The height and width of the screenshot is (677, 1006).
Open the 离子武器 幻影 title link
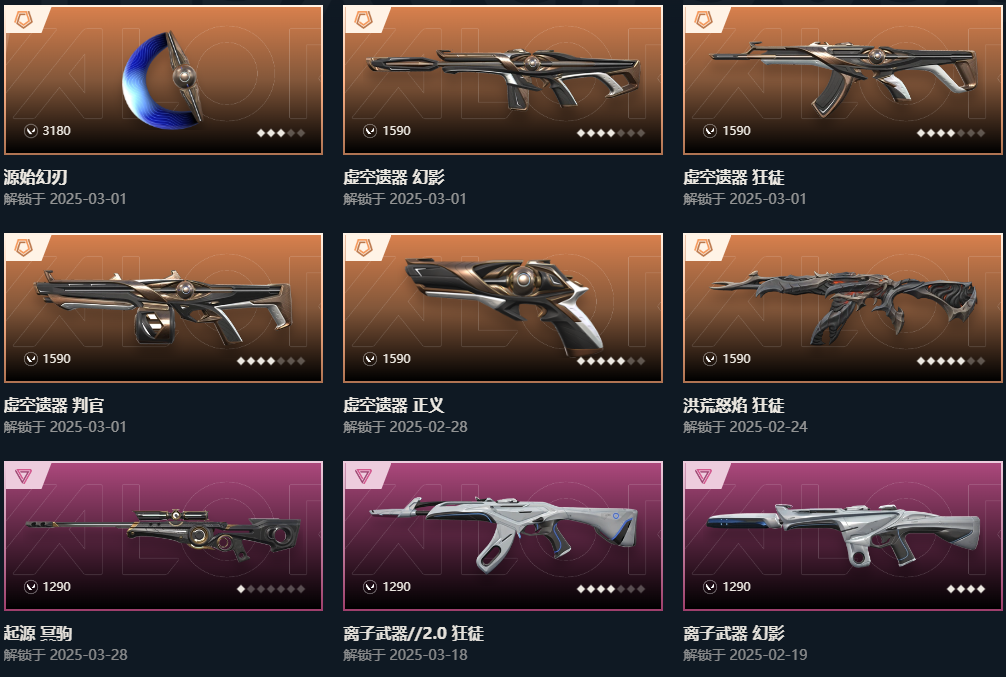(x=734, y=633)
